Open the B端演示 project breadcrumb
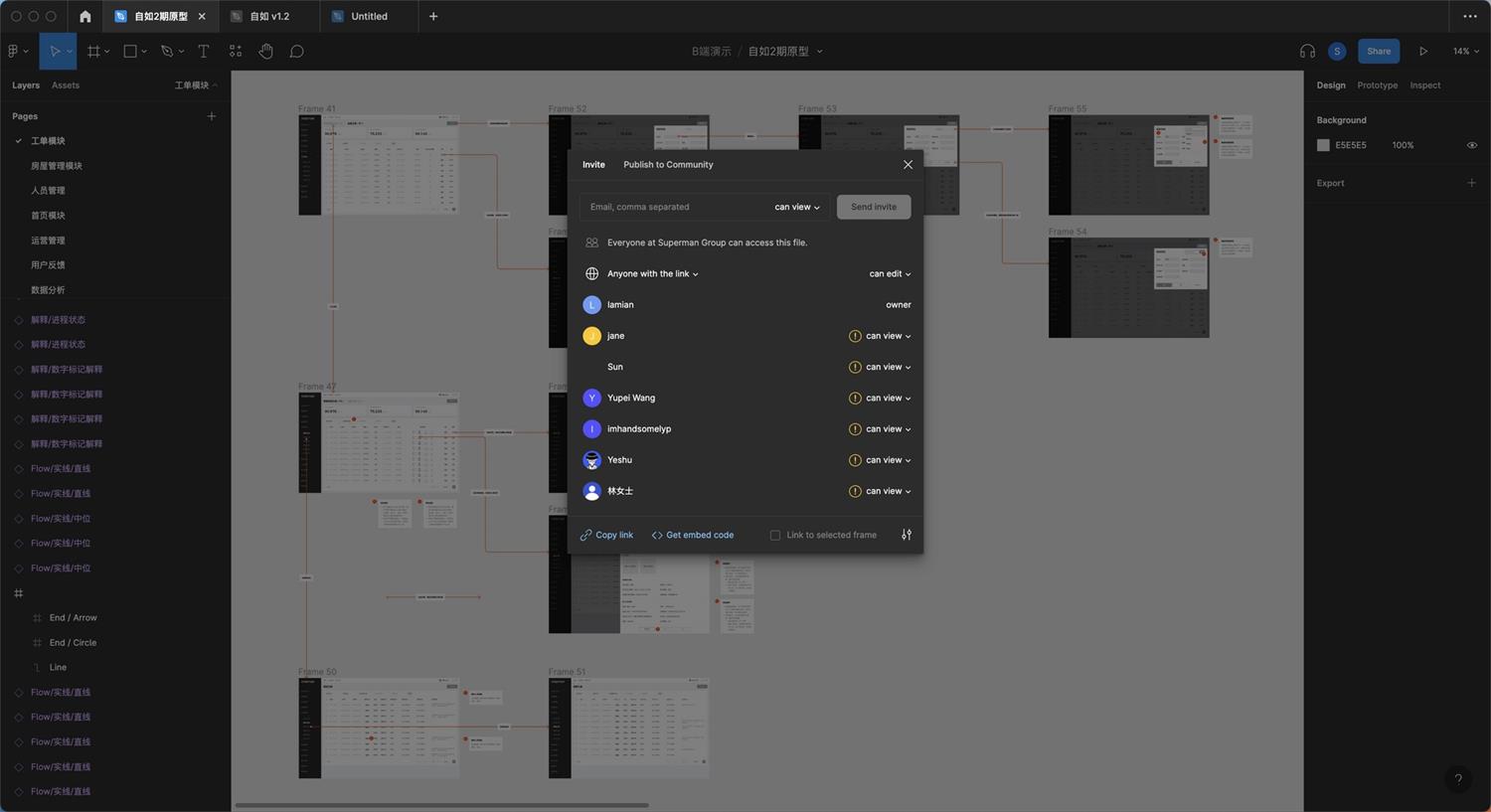The image size is (1491, 812). point(711,51)
